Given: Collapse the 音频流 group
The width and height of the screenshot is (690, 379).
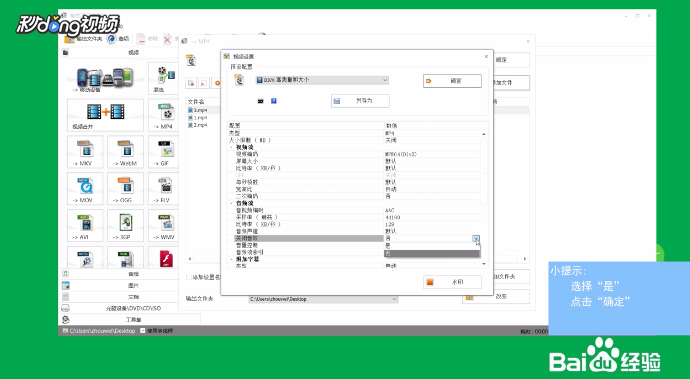Looking at the screenshot, I should coord(231,203).
